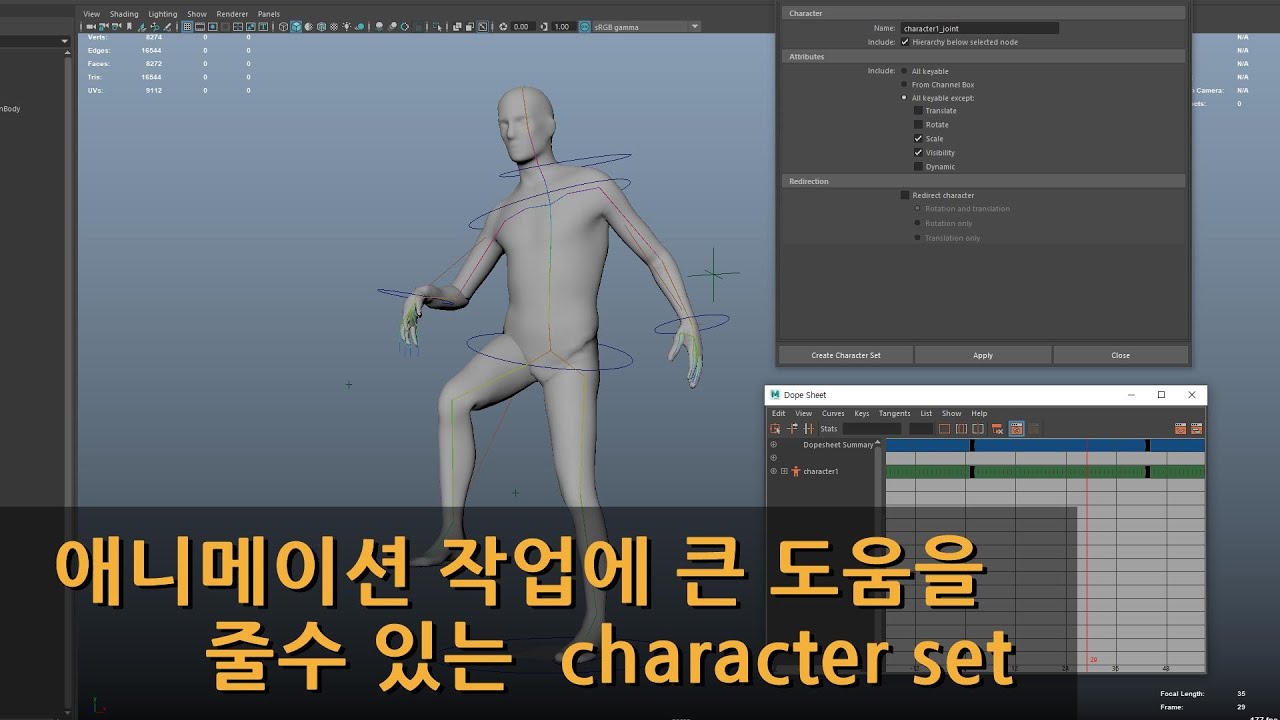This screenshot has height=720, width=1280.
Task: Click the icon left of the highlighted auto load icon
Action: (x=997, y=429)
